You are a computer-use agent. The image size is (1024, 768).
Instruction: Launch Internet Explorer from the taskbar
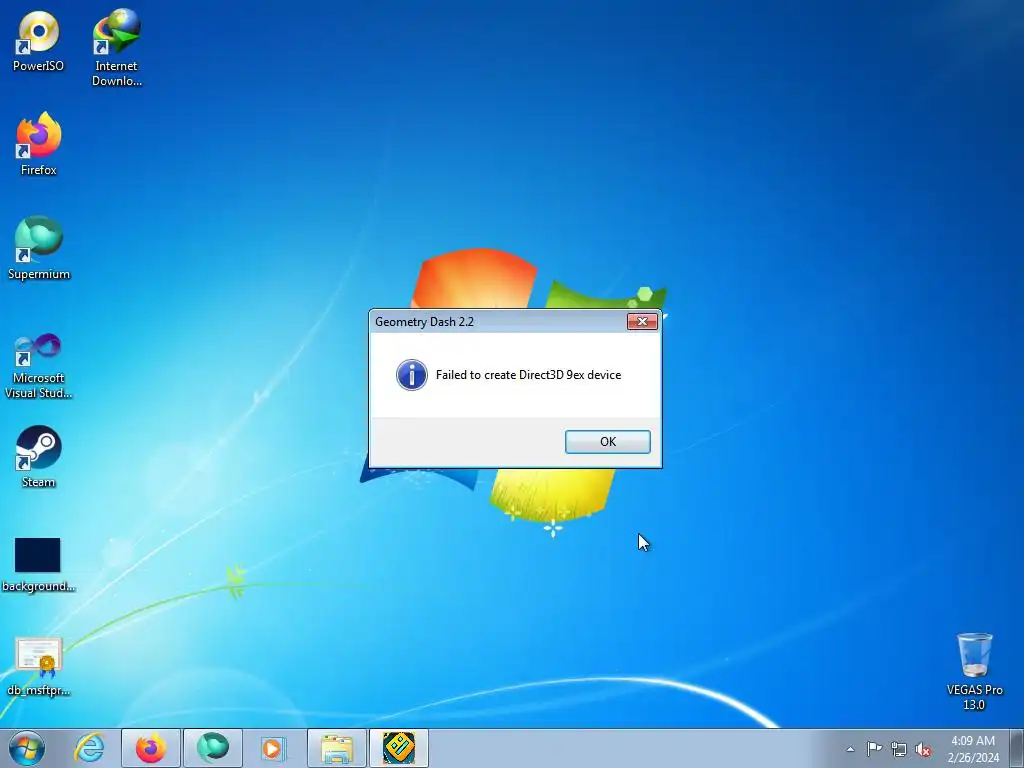(89, 748)
